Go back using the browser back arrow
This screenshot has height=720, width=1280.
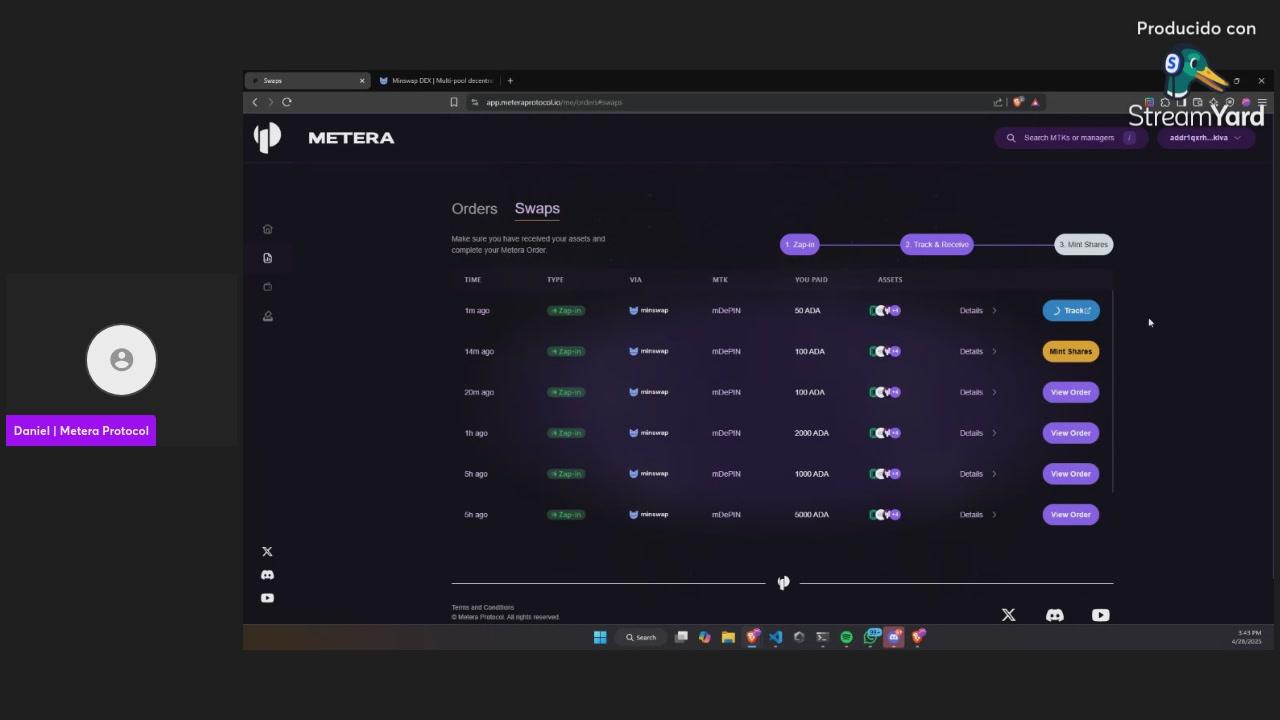(x=255, y=102)
